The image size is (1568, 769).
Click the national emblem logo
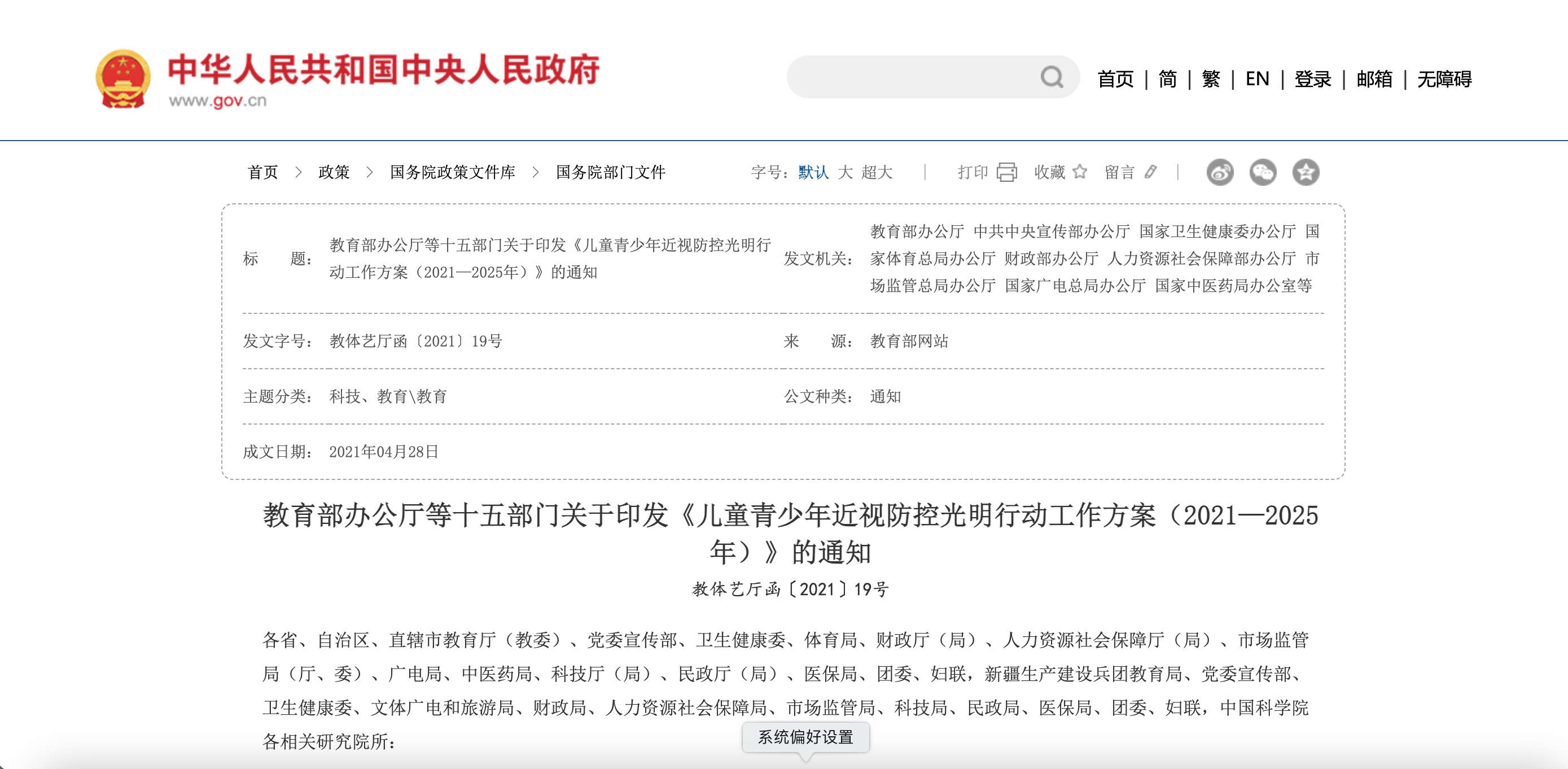point(123,79)
